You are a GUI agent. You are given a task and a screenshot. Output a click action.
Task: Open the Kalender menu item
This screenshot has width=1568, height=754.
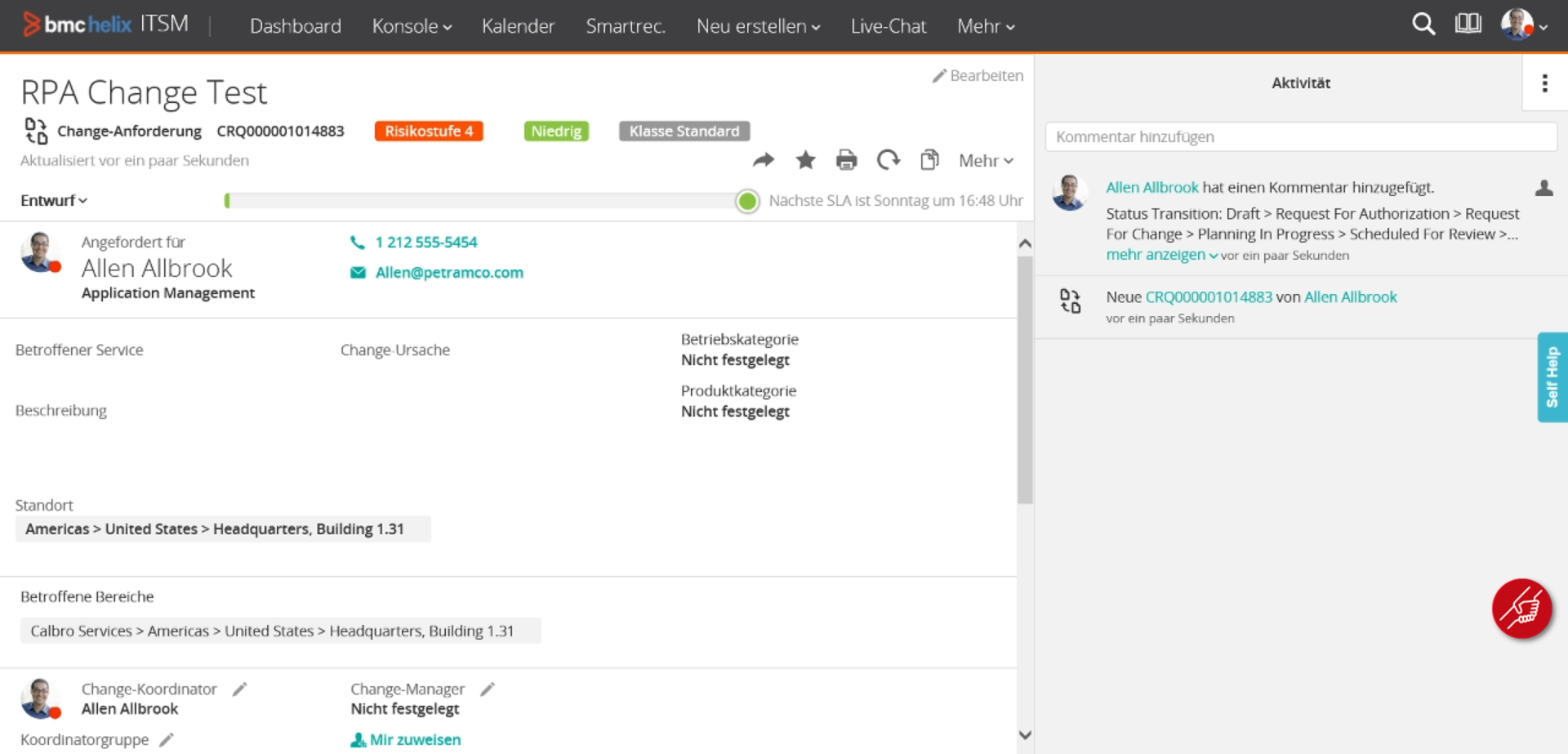click(518, 26)
